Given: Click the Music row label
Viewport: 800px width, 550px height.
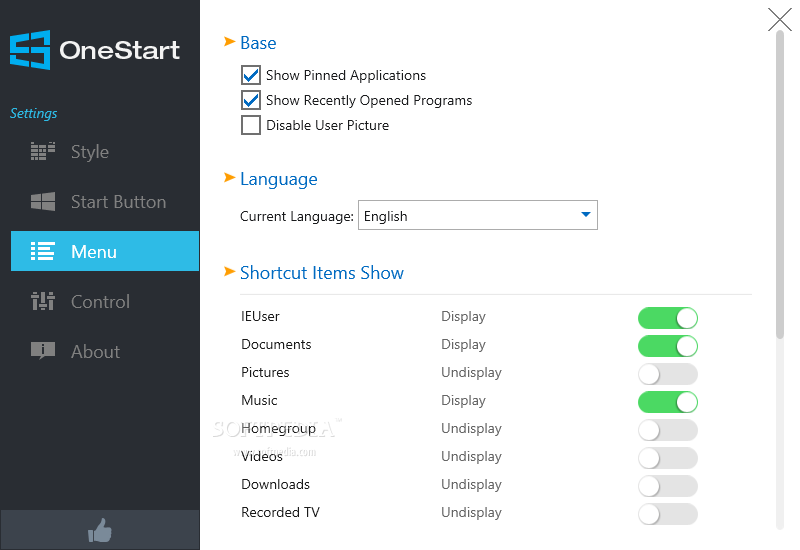Looking at the screenshot, I should (x=259, y=401).
